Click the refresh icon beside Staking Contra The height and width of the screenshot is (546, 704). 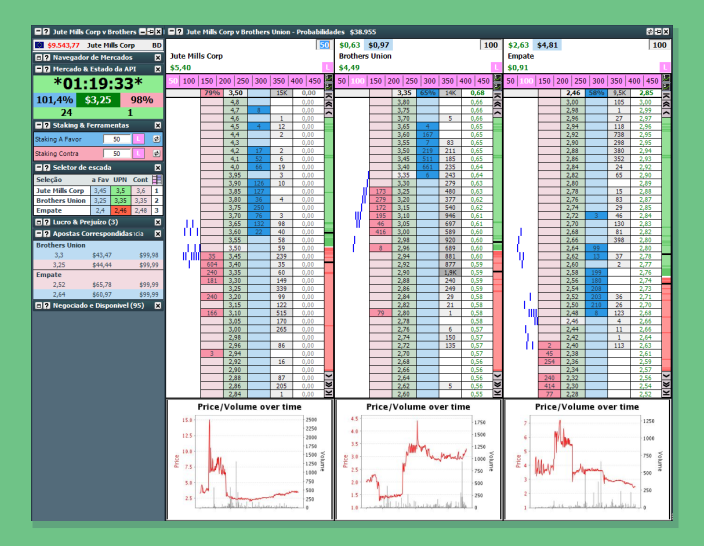pyautogui.click(x=156, y=154)
